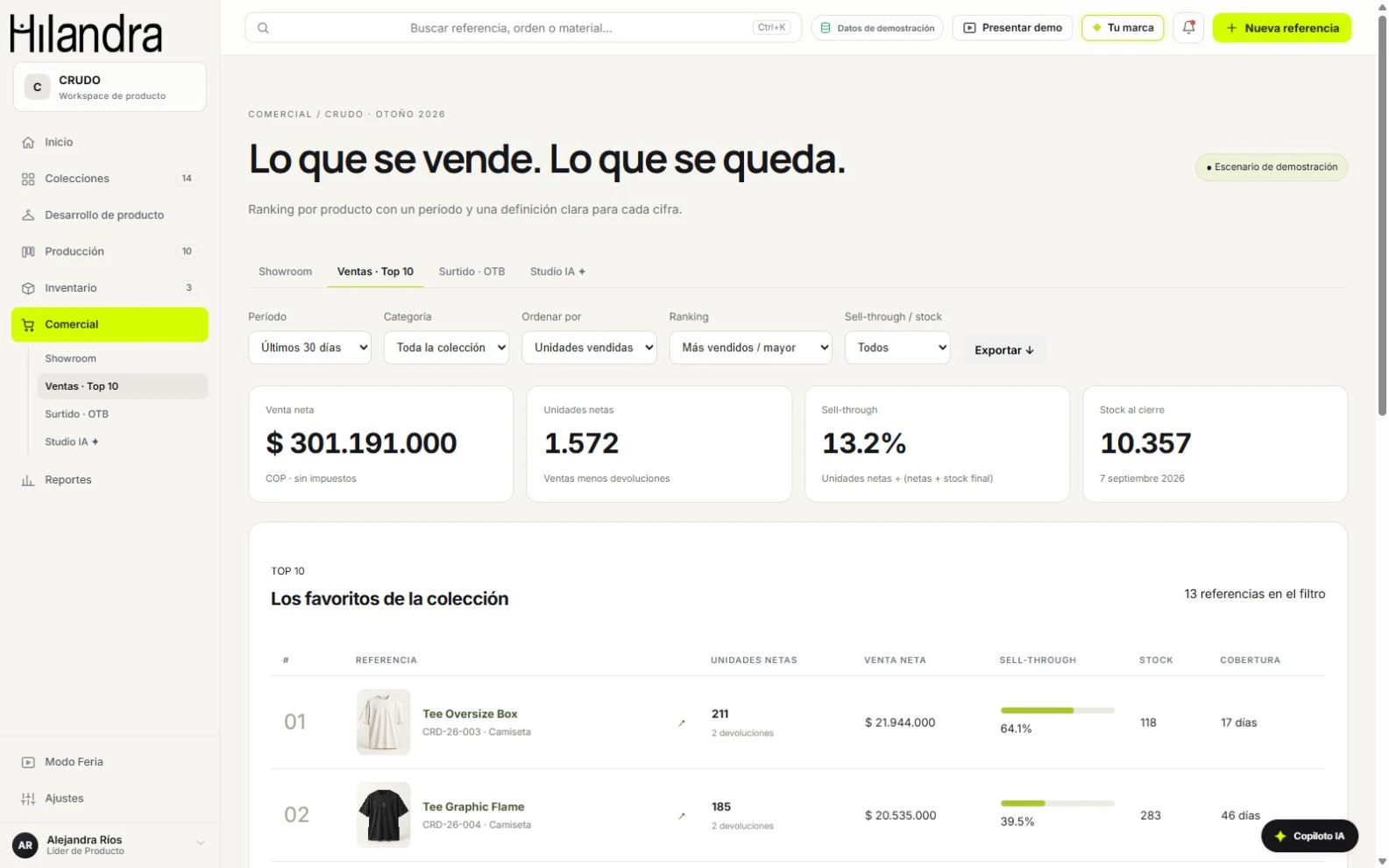Click the search magnifier icon
The height and width of the screenshot is (868, 1389).
pyautogui.click(x=263, y=28)
